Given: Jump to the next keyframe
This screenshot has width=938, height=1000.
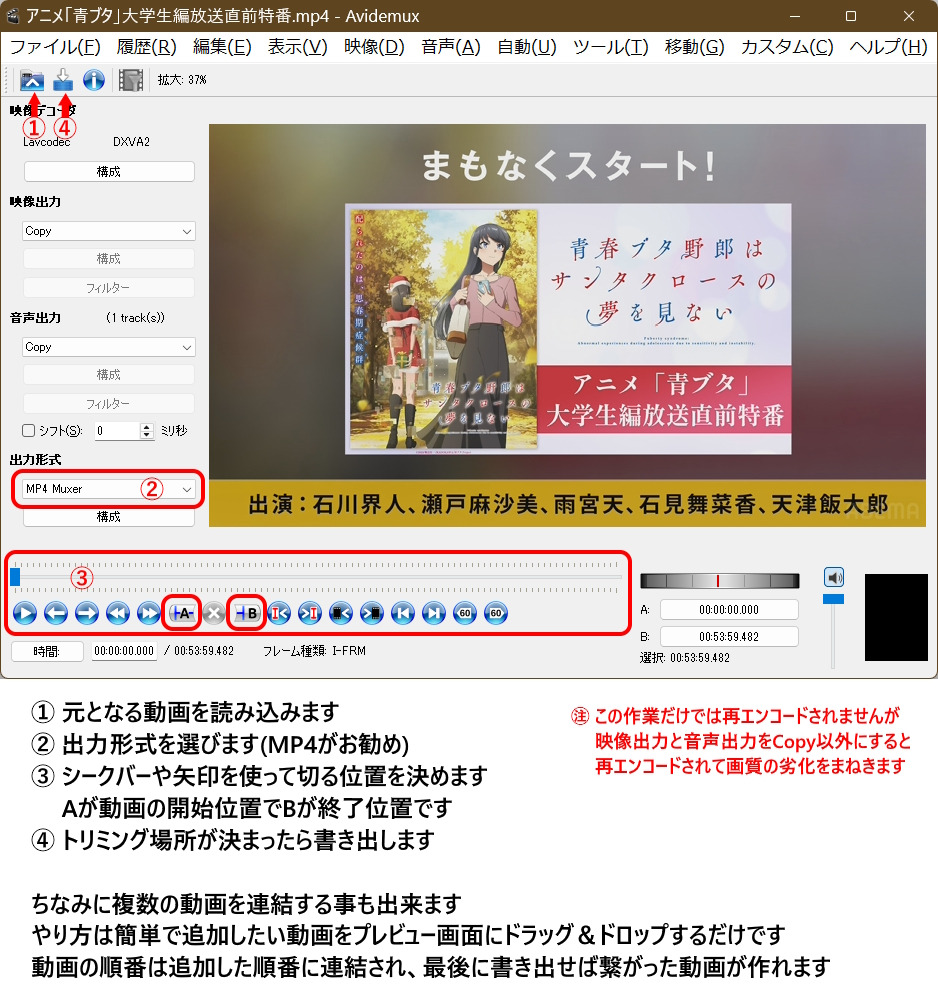Looking at the screenshot, I should [149, 614].
